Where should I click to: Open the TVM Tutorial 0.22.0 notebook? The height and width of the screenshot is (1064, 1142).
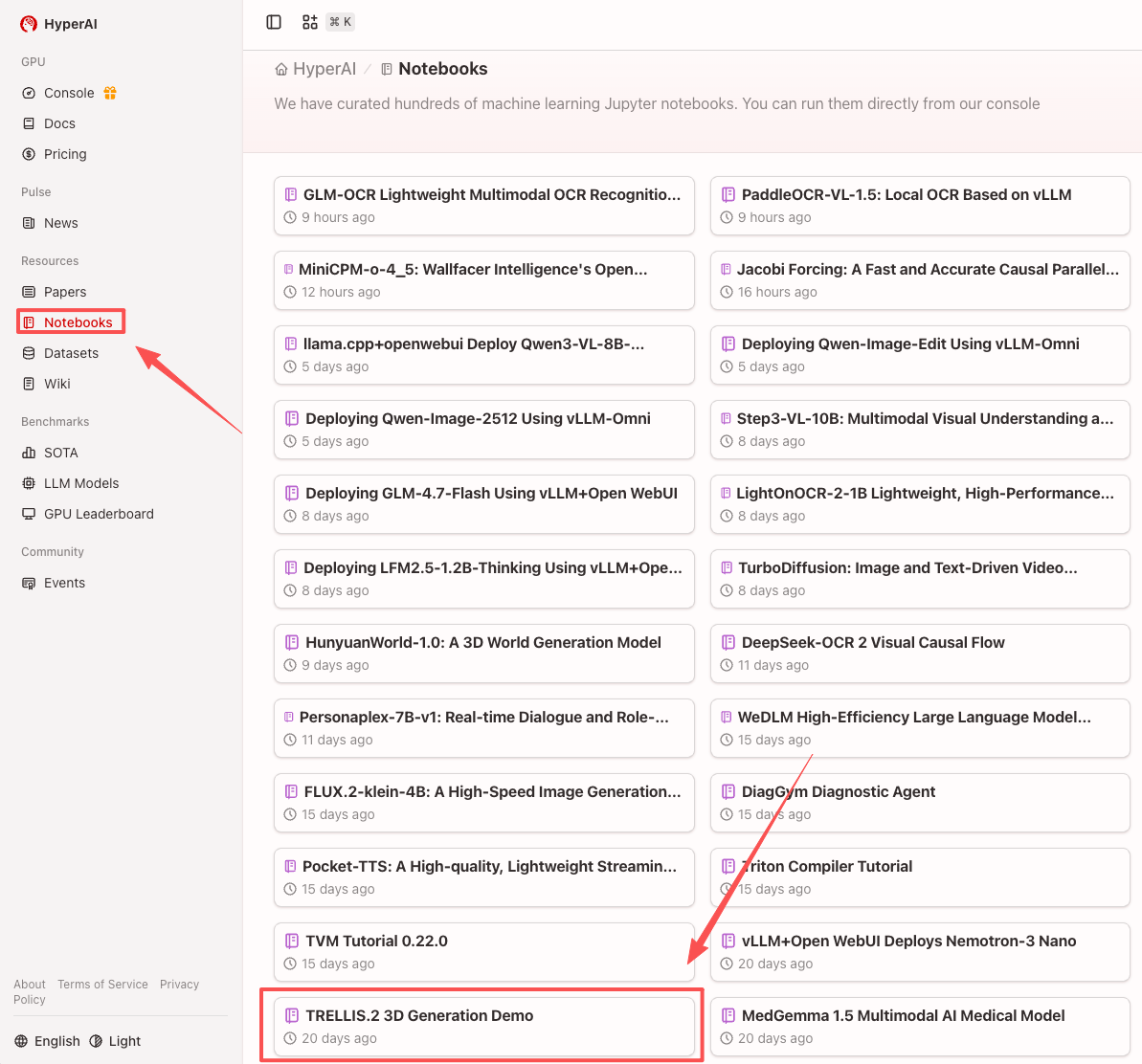pos(376,942)
